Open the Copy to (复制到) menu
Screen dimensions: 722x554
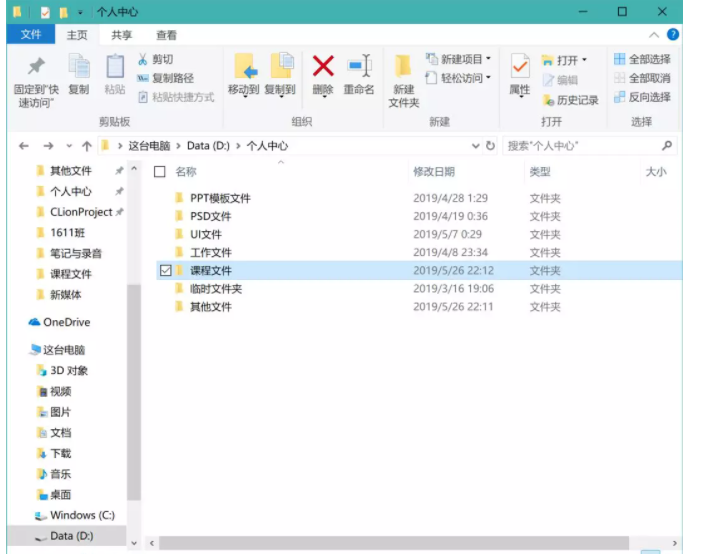tap(280, 75)
